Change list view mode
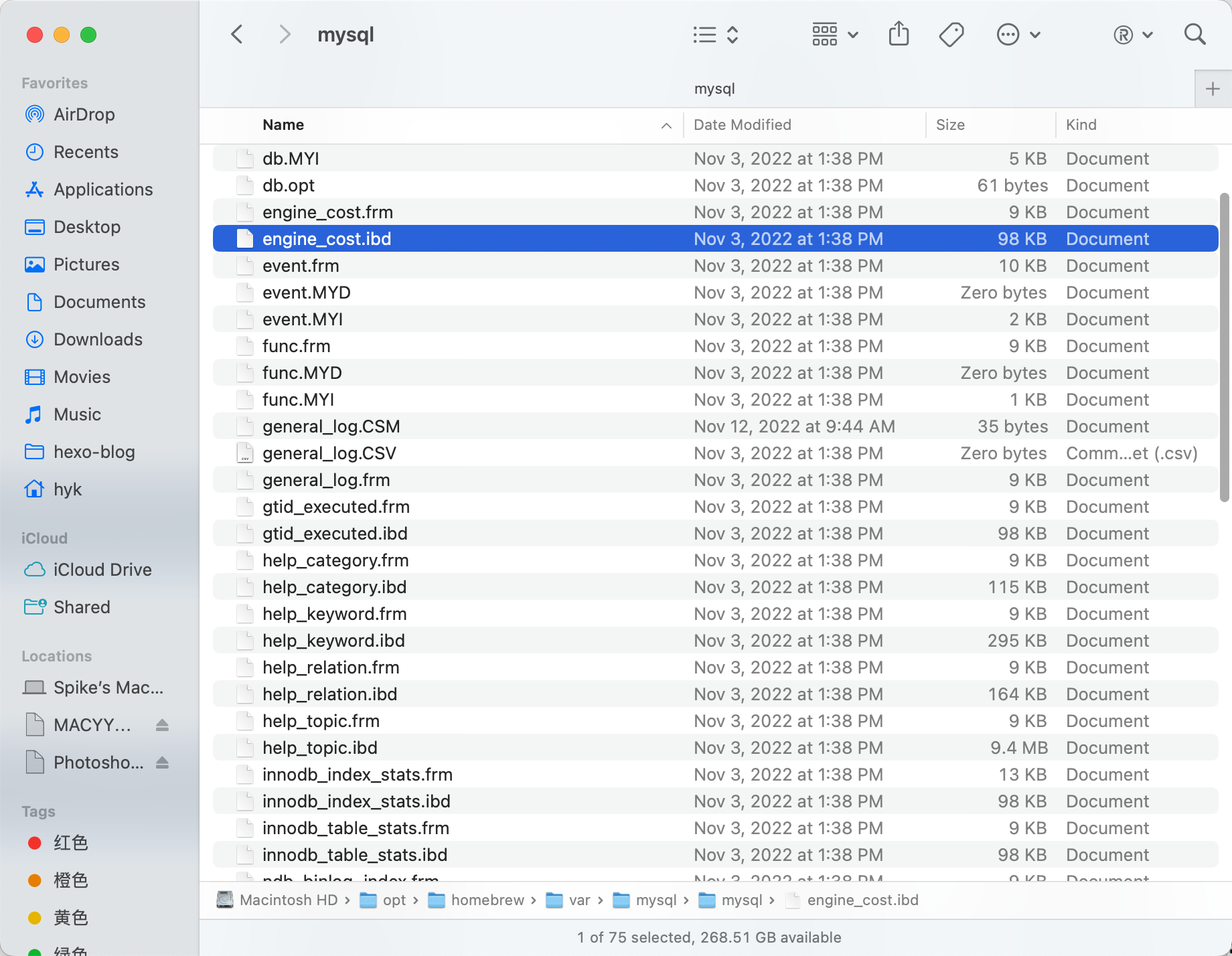Viewport: 1232px width, 956px height. pos(716,35)
